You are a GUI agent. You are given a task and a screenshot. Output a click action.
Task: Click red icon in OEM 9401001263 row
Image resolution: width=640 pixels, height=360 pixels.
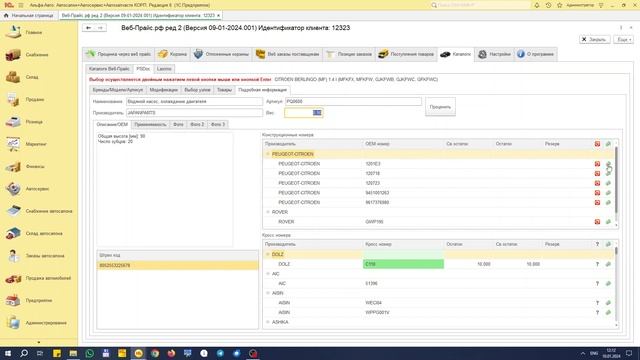(x=597, y=193)
